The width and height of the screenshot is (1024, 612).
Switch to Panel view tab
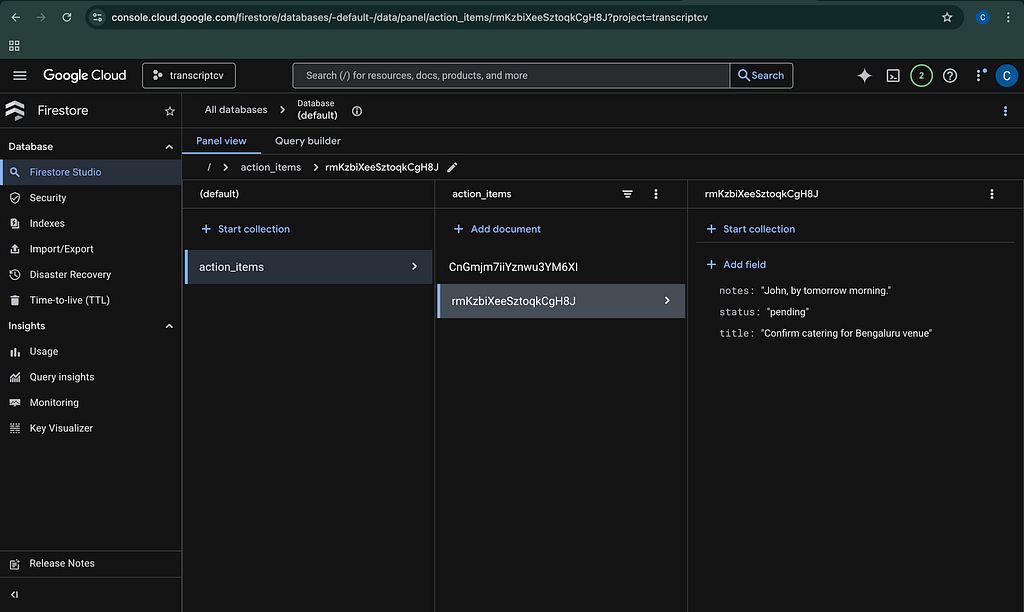[221, 141]
